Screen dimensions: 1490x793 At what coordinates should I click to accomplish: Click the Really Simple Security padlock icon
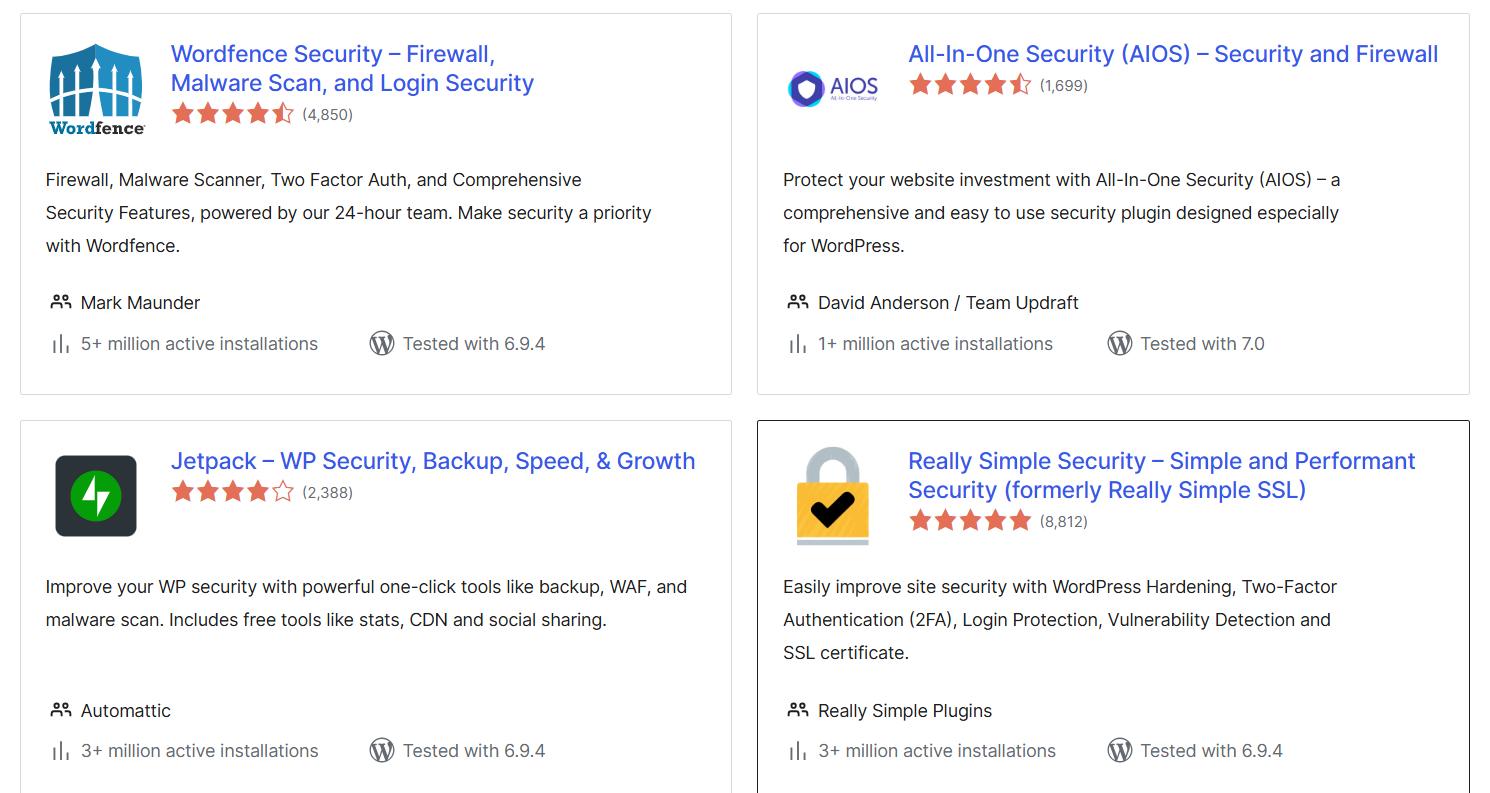click(x=833, y=496)
